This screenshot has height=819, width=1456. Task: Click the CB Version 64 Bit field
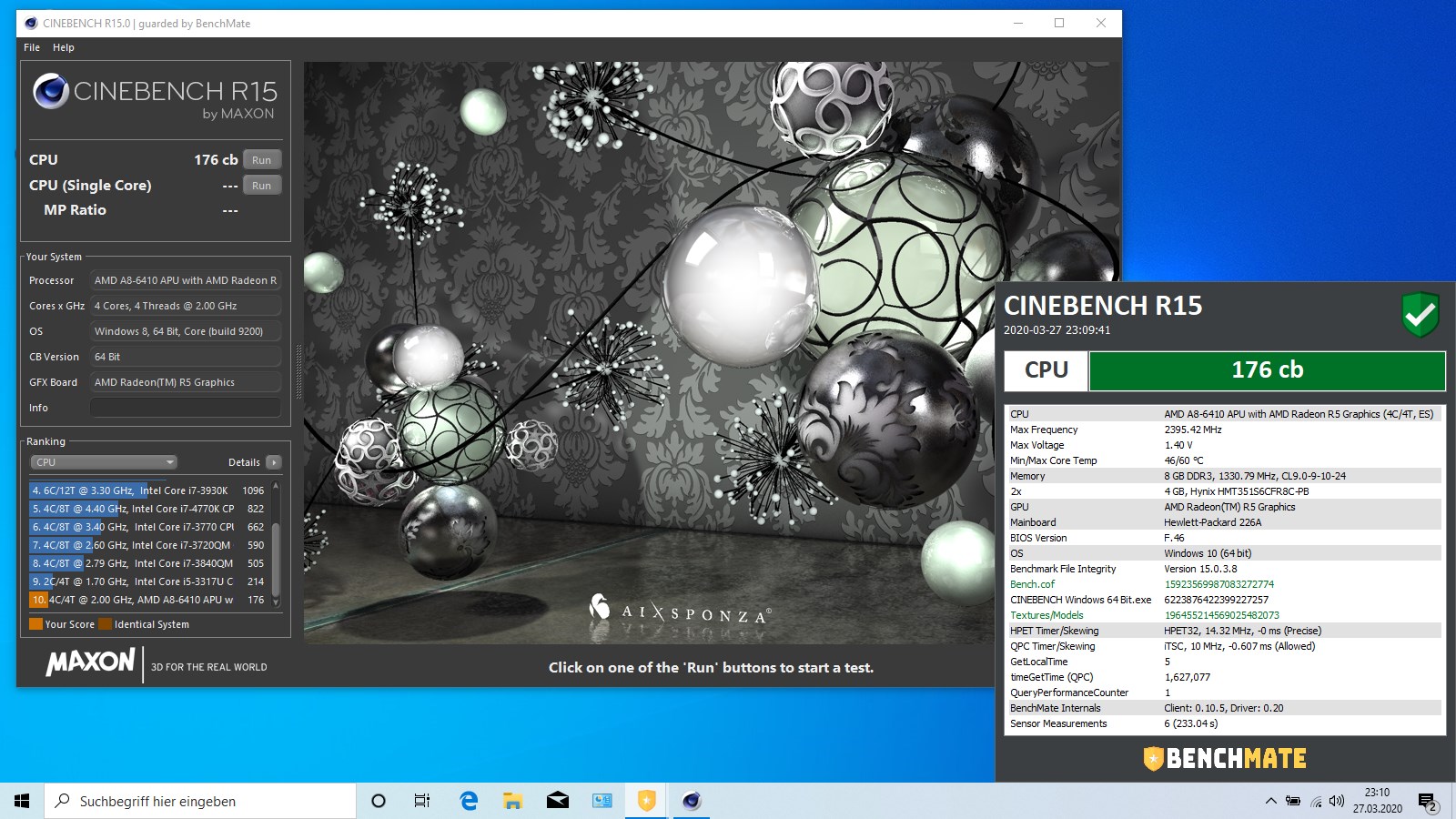186,357
